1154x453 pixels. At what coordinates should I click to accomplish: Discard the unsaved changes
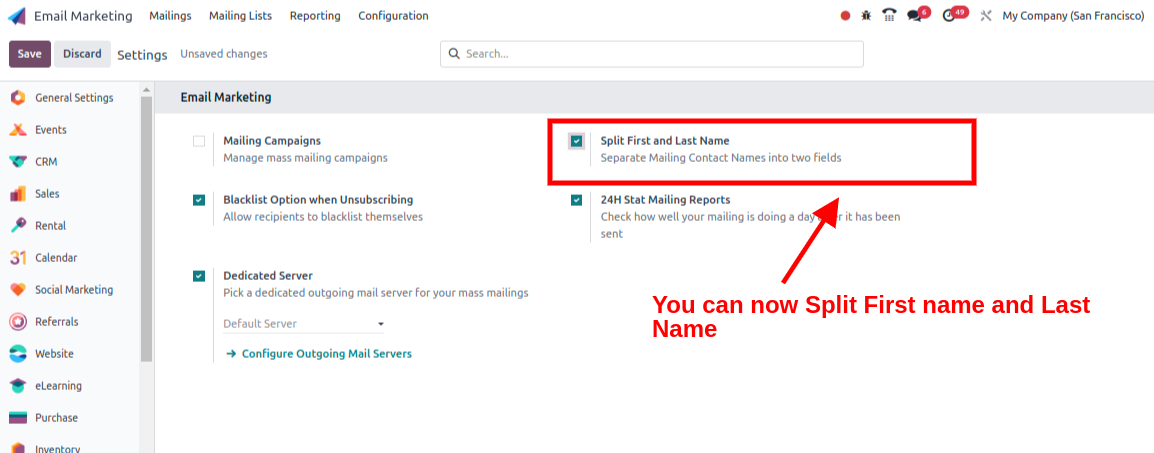tap(82, 54)
